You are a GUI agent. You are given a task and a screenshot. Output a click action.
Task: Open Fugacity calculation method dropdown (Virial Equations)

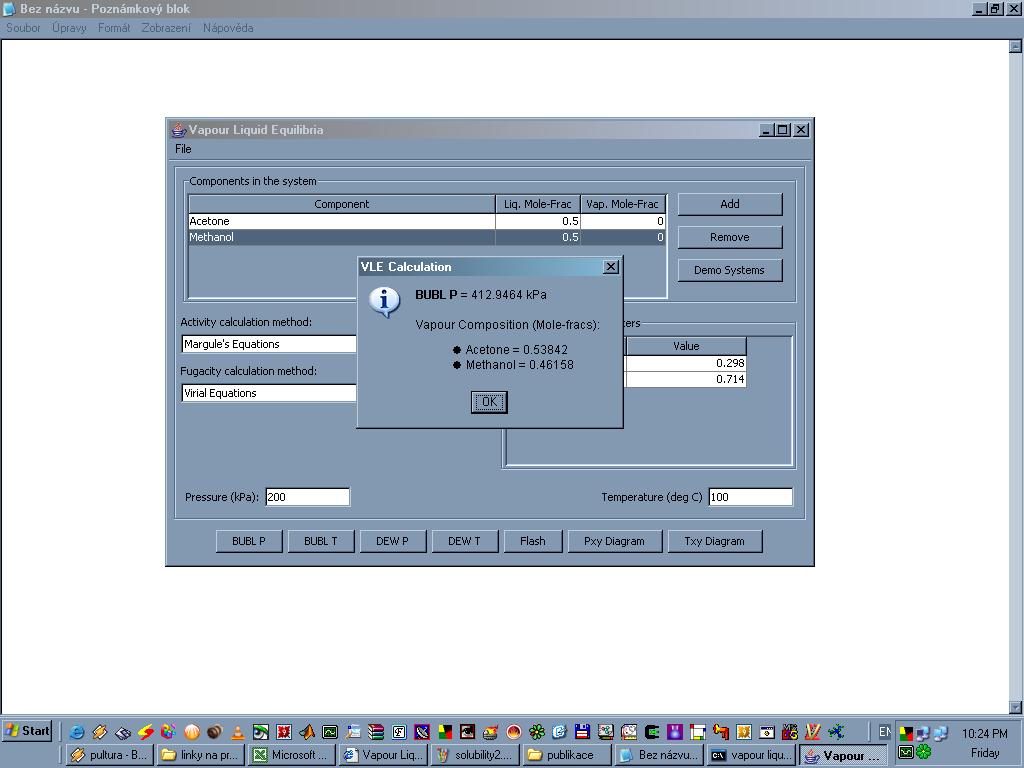[269, 393]
